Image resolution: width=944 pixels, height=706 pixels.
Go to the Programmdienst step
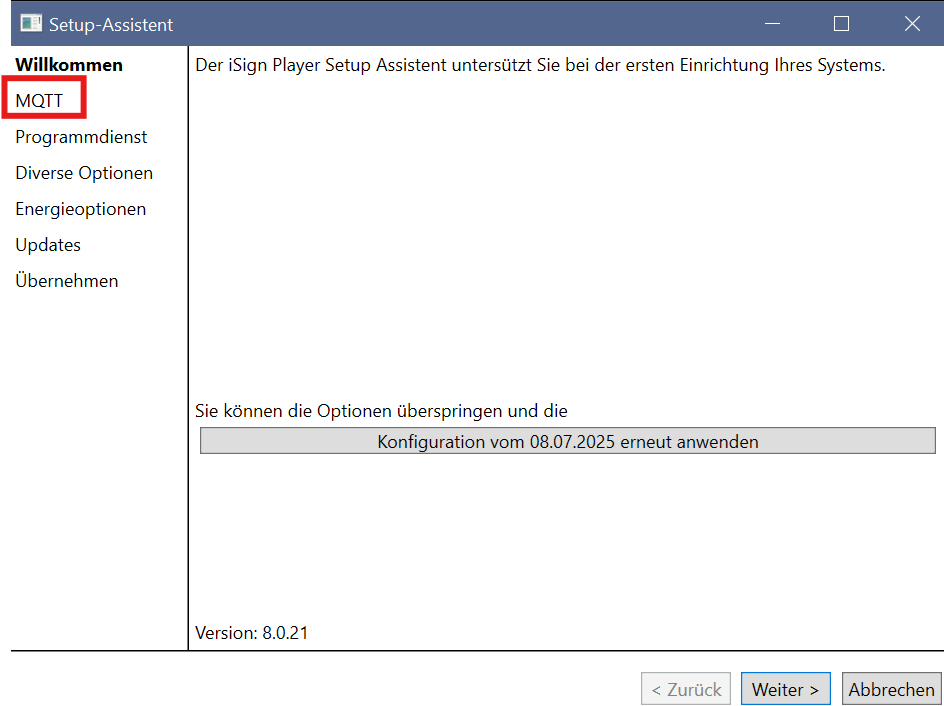point(81,137)
